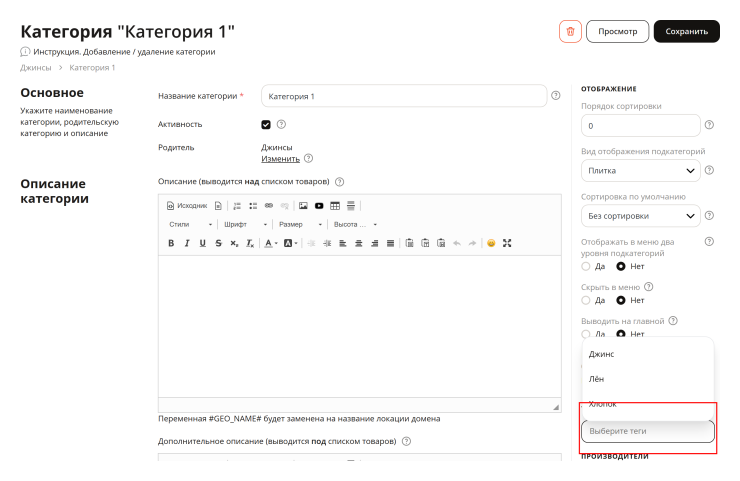Choose the Хлопок tag option
740x481 pixels.
[x=648, y=404]
